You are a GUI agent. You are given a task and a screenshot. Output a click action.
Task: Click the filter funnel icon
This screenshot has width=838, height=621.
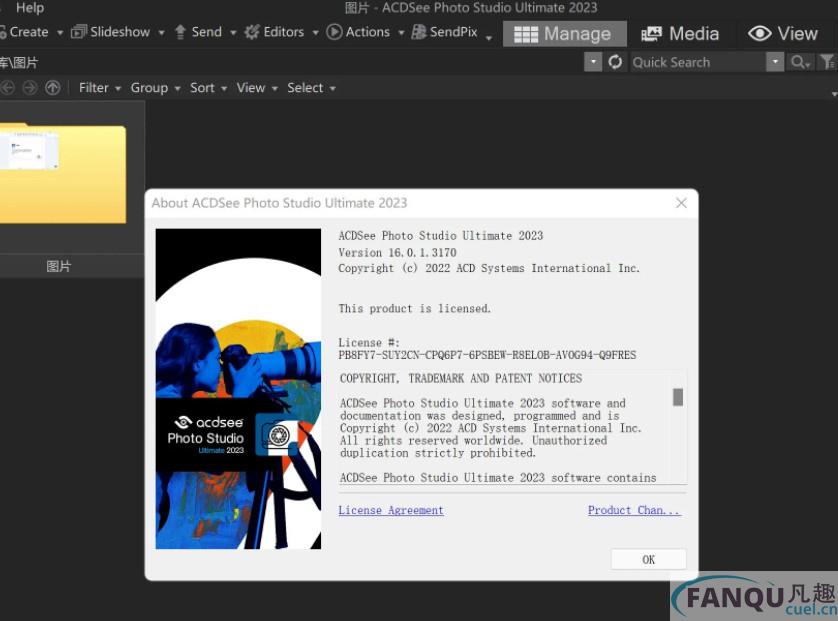coord(828,62)
